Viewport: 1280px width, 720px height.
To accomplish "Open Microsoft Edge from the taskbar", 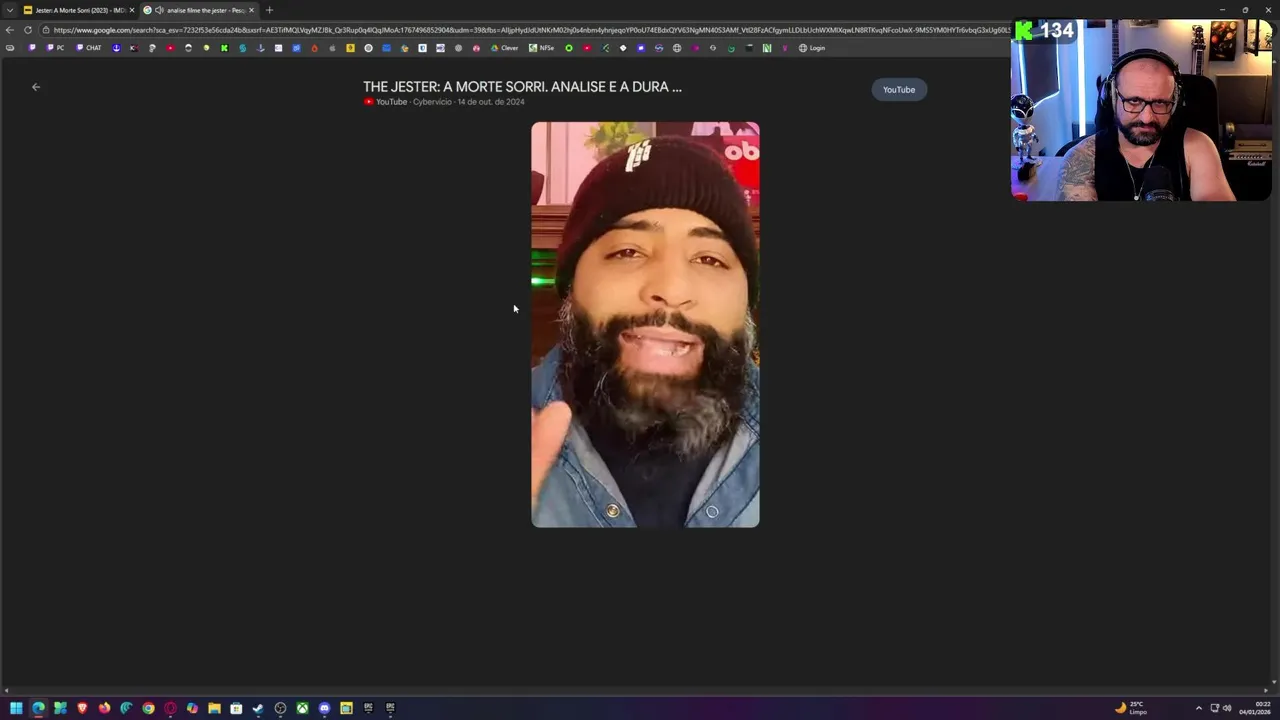I will 38,708.
